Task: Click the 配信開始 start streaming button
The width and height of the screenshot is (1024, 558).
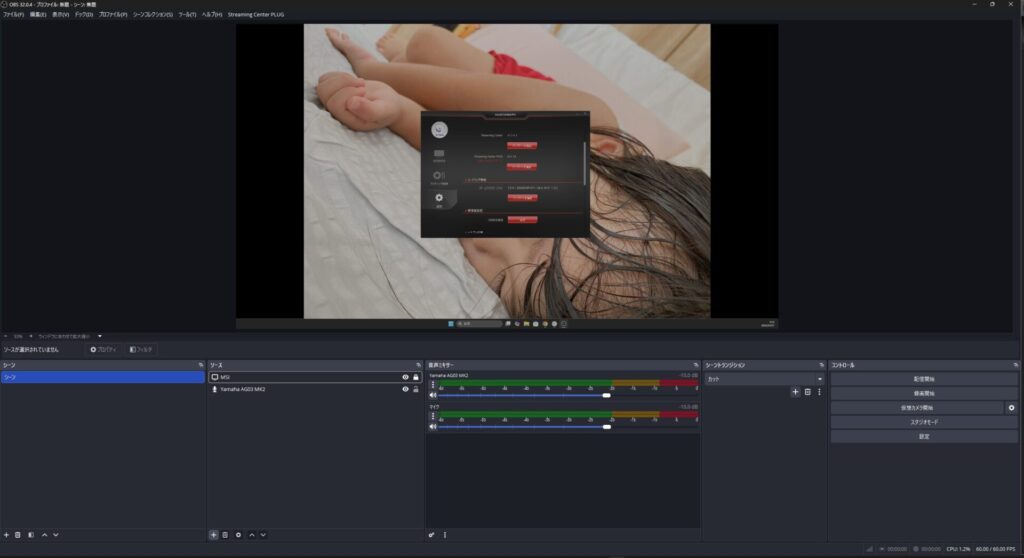Action: (924, 379)
